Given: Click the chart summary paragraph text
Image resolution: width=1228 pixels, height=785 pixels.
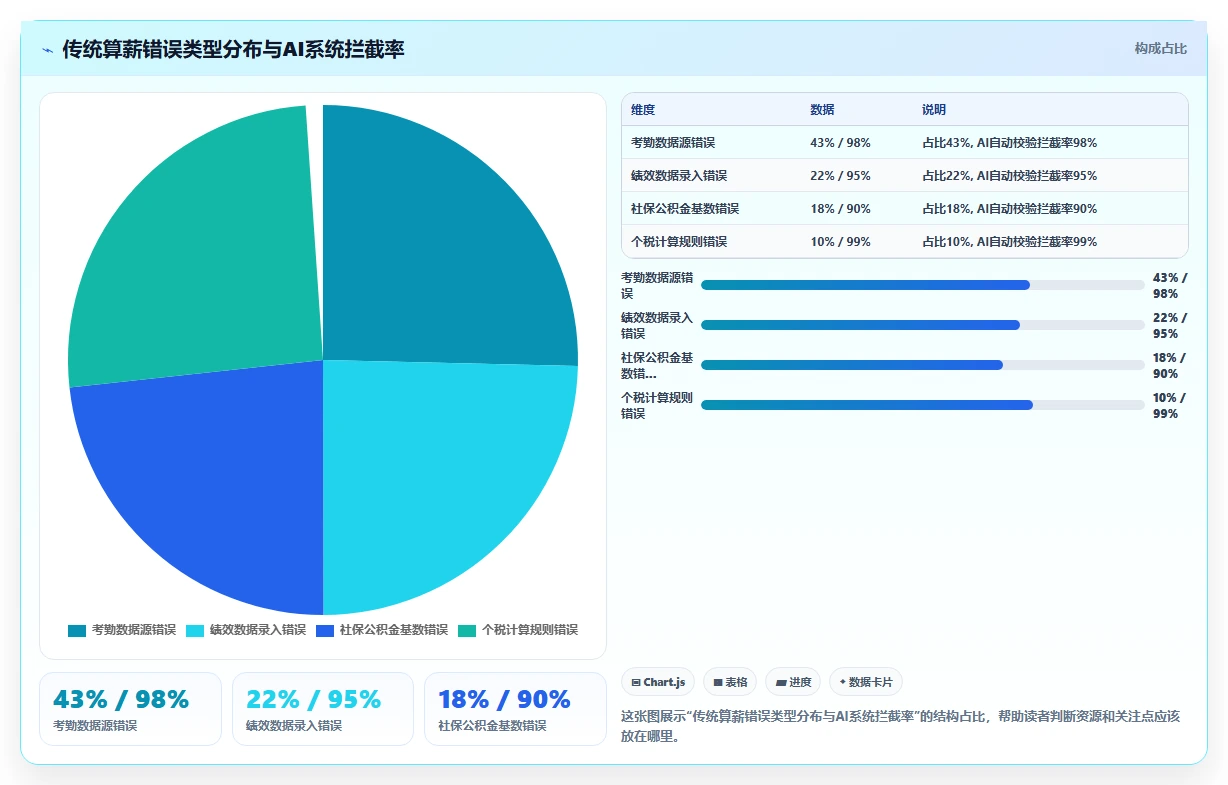Looking at the screenshot, I should (901, 726).
